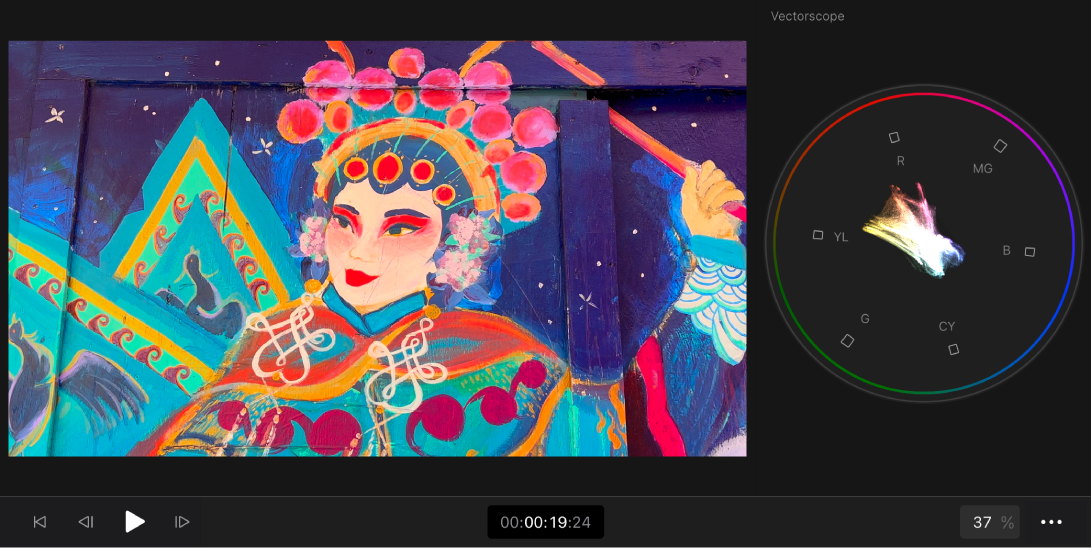Image resolution: width=1092 pixels, height=548 pixels.
Task: Open the 37 % zoom level field
Action: 990,522
